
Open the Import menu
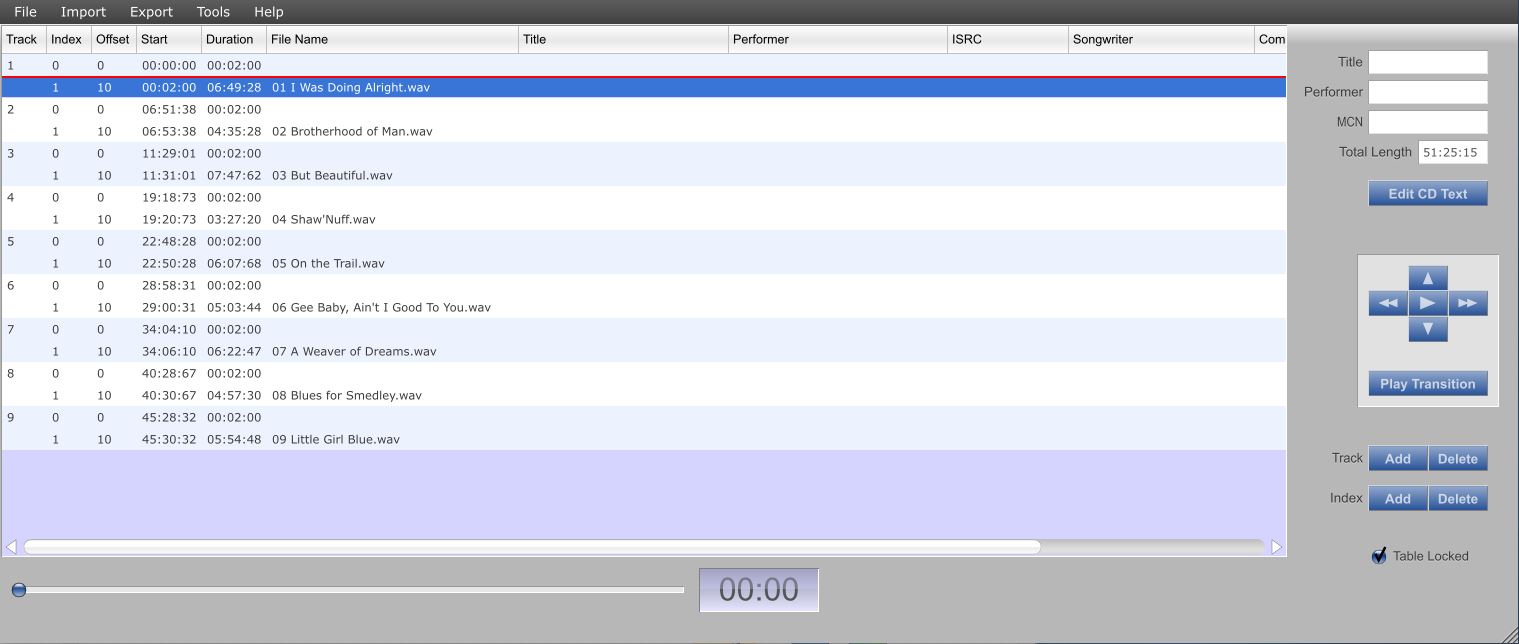[x=83, y=12]
